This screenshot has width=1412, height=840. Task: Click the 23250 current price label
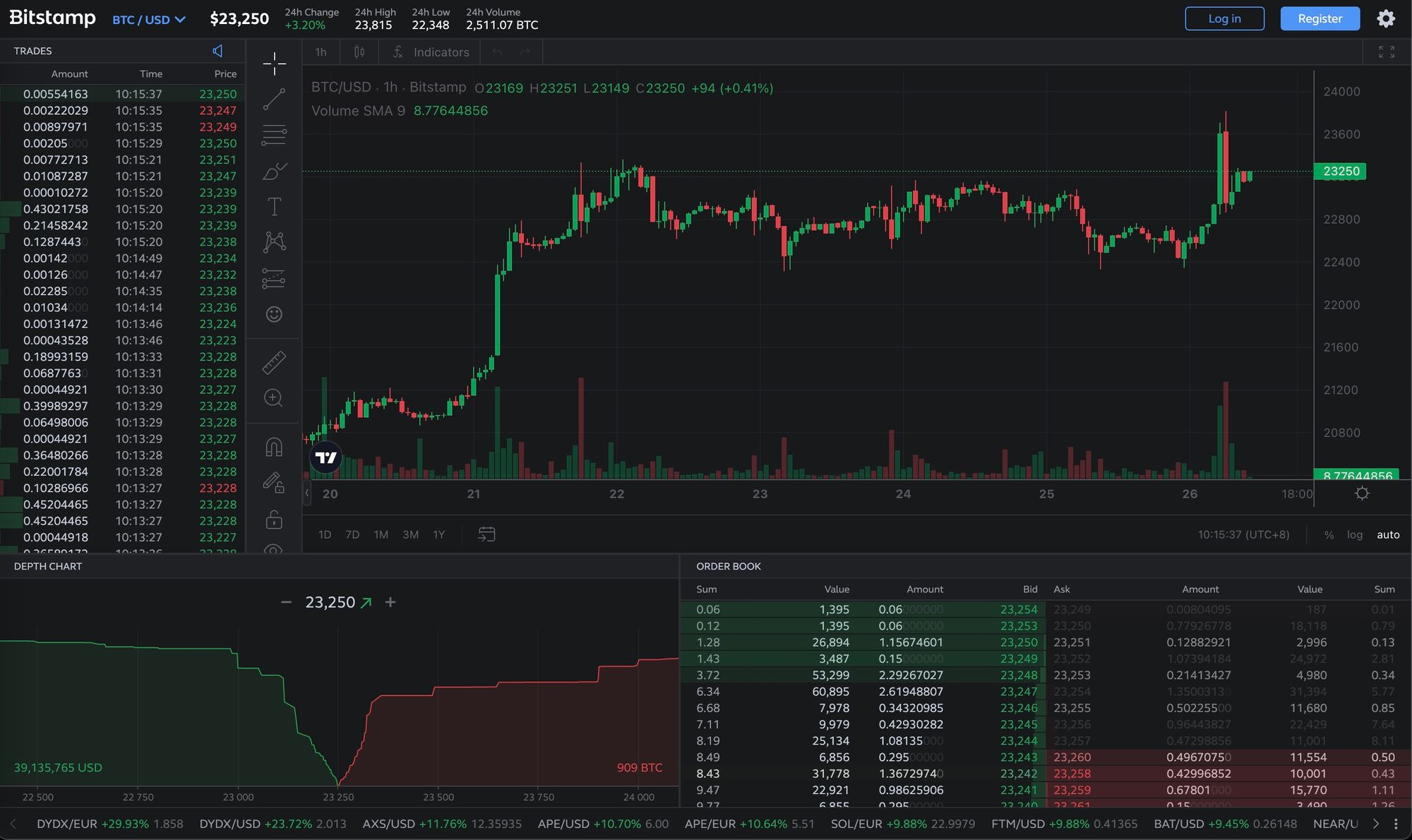point(1341,171)
